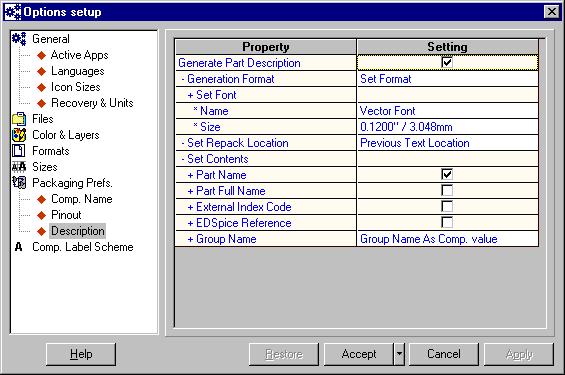Select Sizes in the options tree
The image size is (565, 375).
tap(45, 167)
